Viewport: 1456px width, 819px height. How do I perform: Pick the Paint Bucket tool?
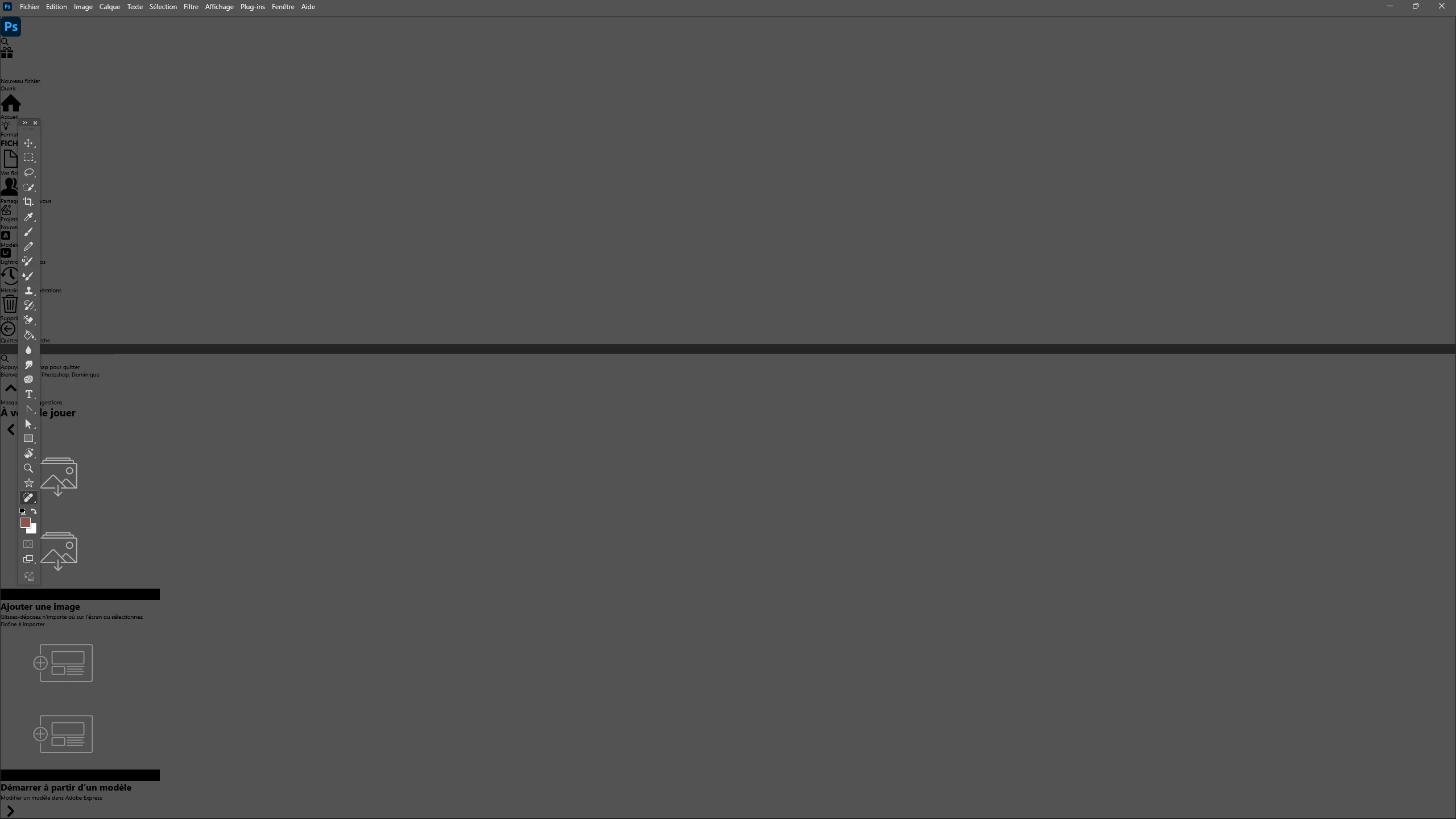click(28, 335)
